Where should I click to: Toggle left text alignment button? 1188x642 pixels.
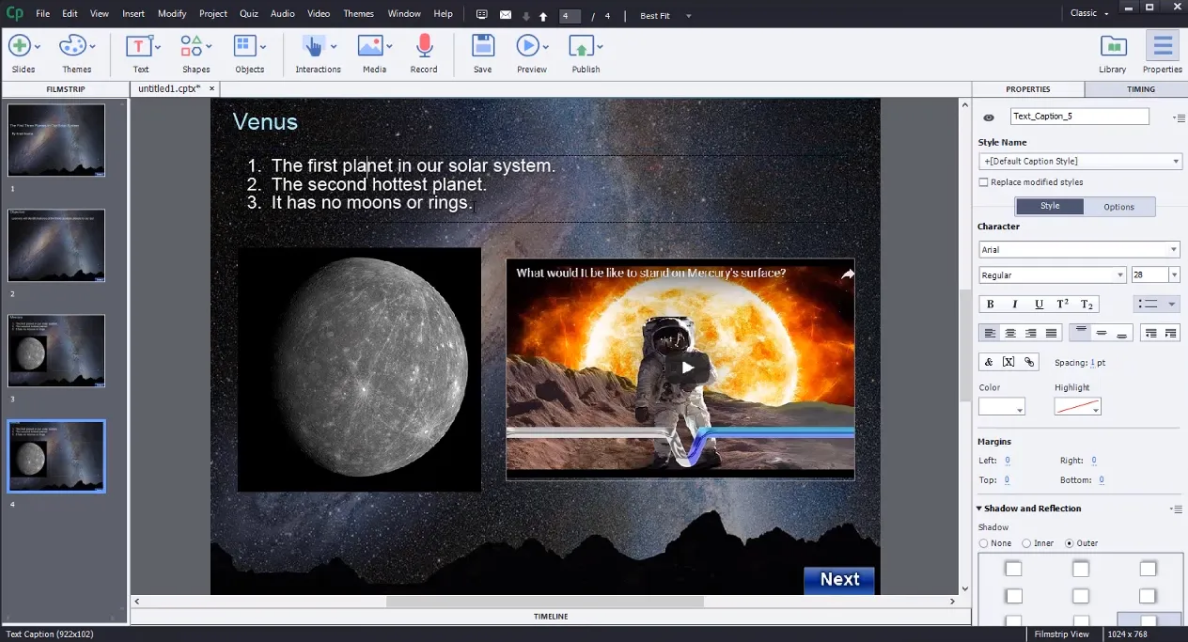point(989,334)
